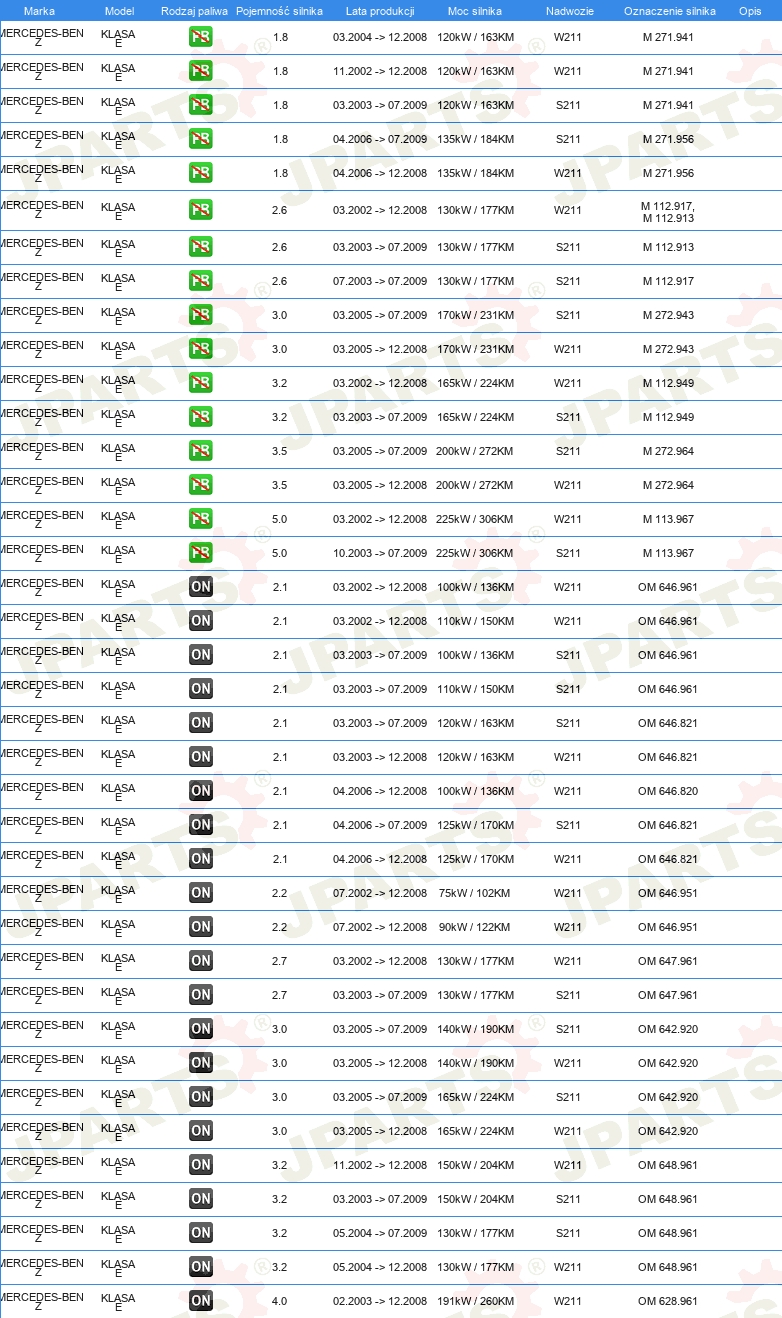Select the ON icon in the 11.2002 OM 648.961 row
This screenshot has width=782, height=1318.
[x=200, y=1166]
